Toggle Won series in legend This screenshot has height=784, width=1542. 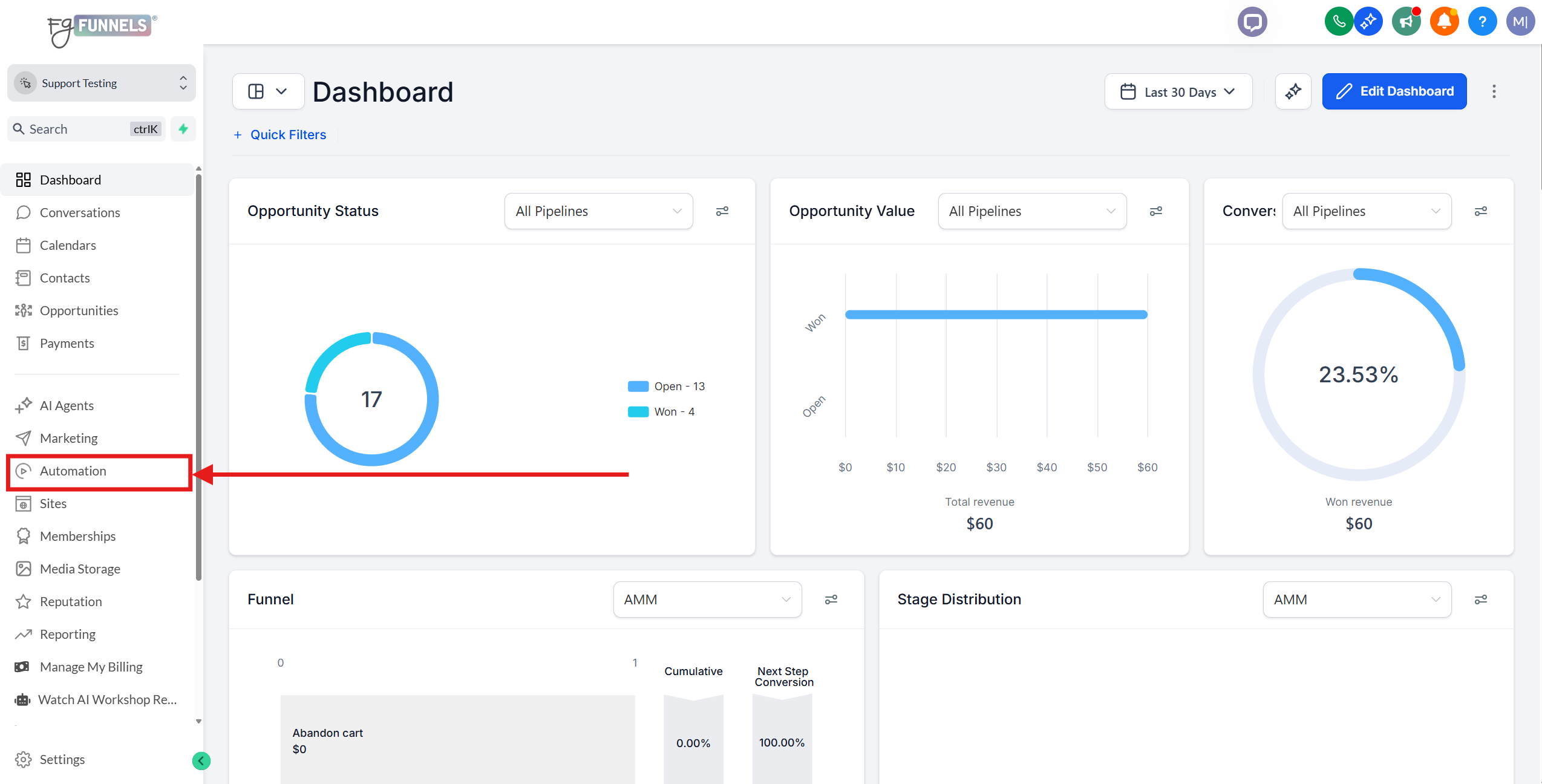[661, 412]
